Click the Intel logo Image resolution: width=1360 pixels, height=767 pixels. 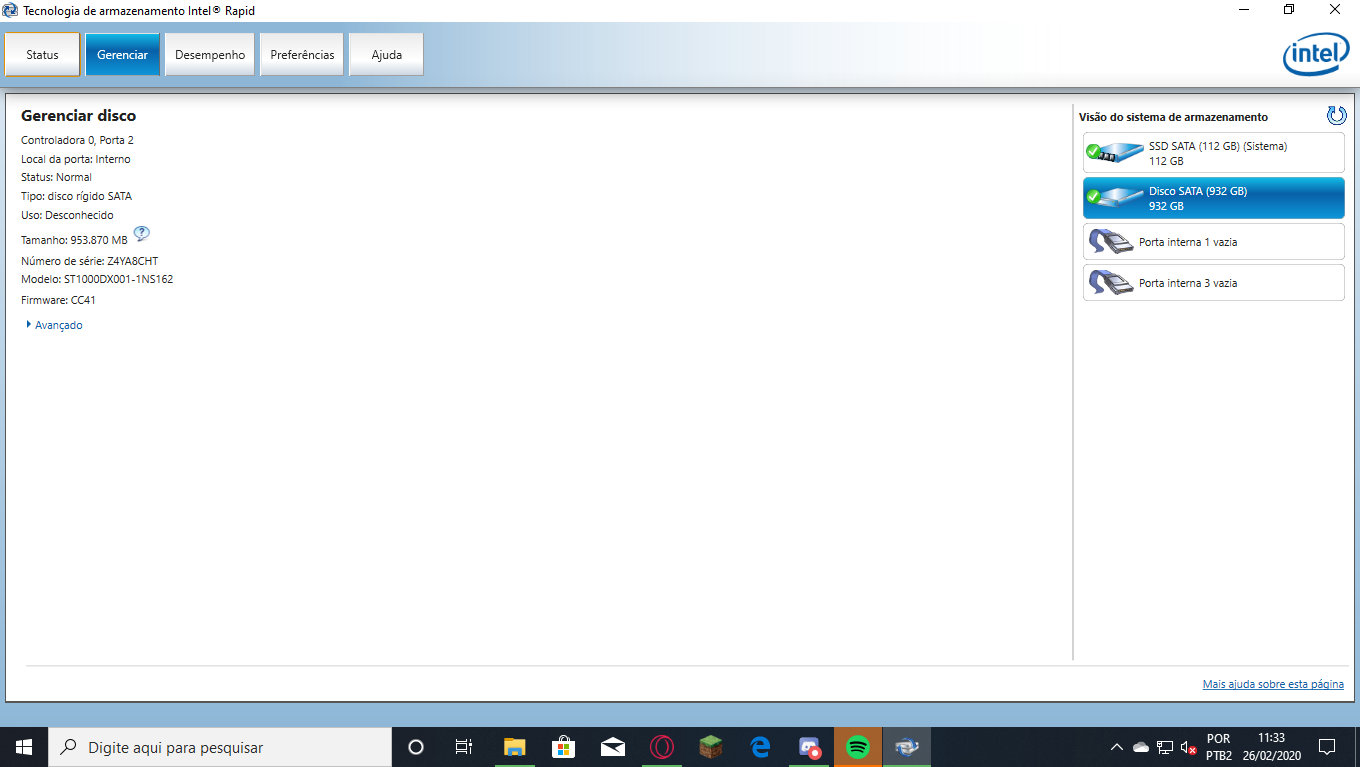click(1316, 56)
